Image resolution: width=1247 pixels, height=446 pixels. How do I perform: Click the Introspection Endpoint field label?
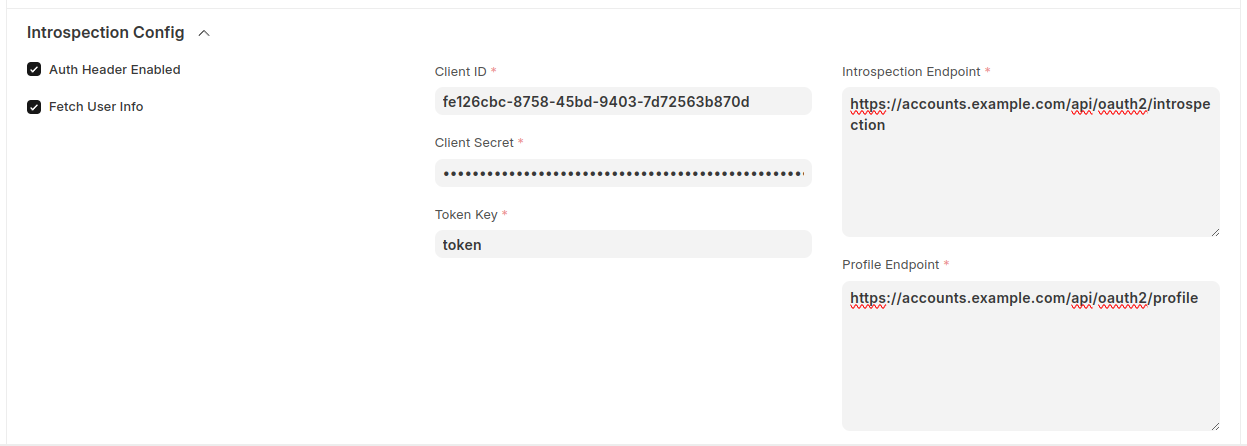tap(911, 72)
